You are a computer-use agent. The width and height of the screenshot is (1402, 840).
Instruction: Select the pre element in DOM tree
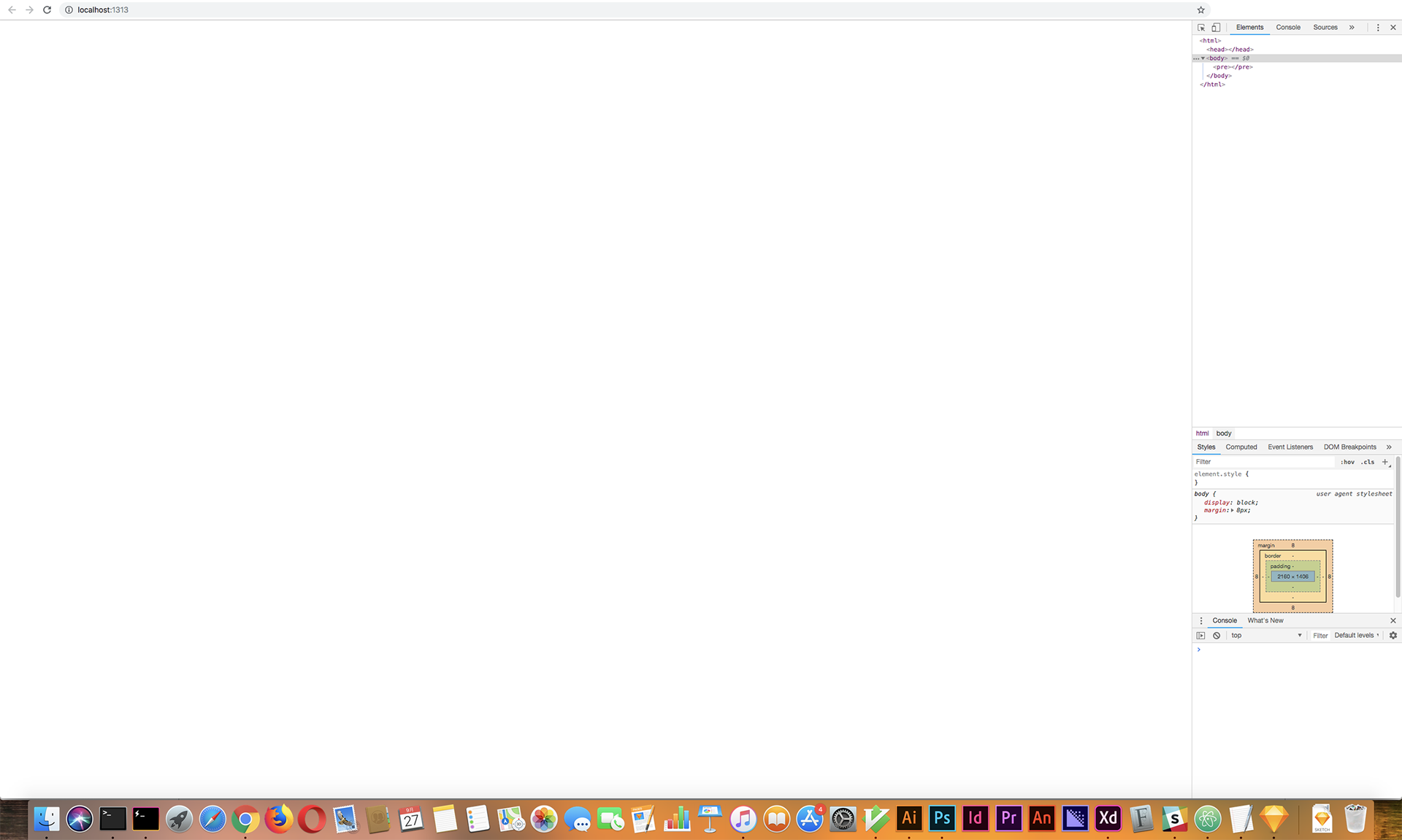click(1233, 67)
